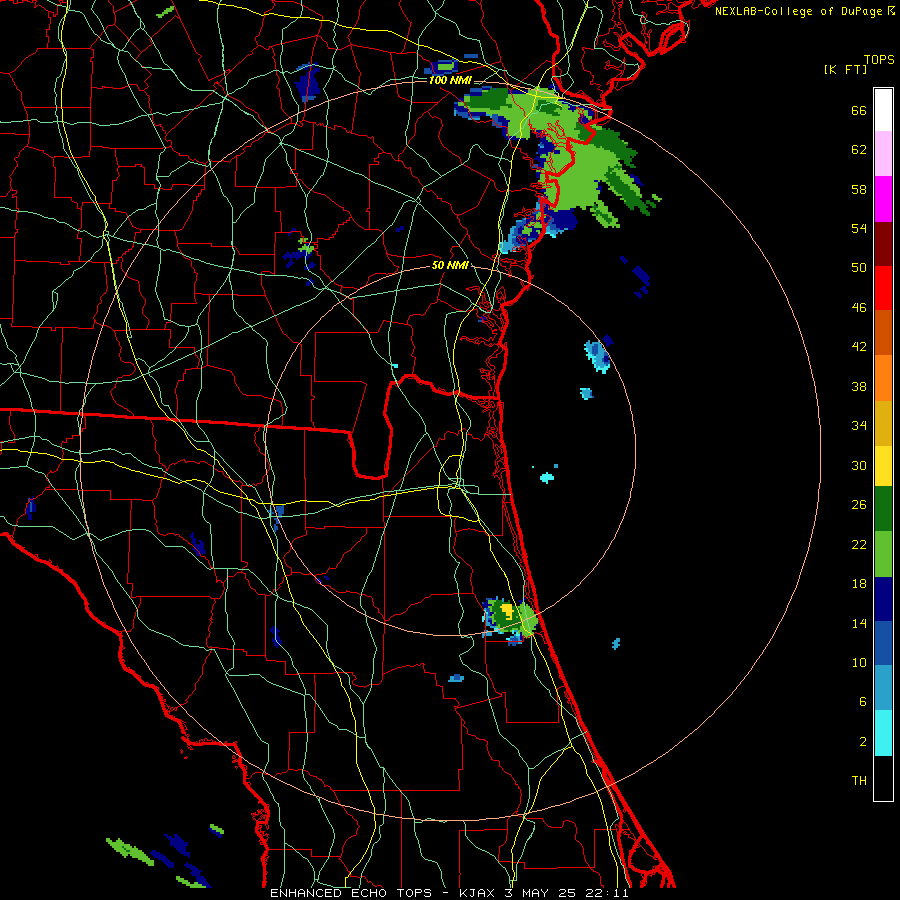900x900 pixels.
Task: Click the TOPS legend title
Action: [879, 60]
